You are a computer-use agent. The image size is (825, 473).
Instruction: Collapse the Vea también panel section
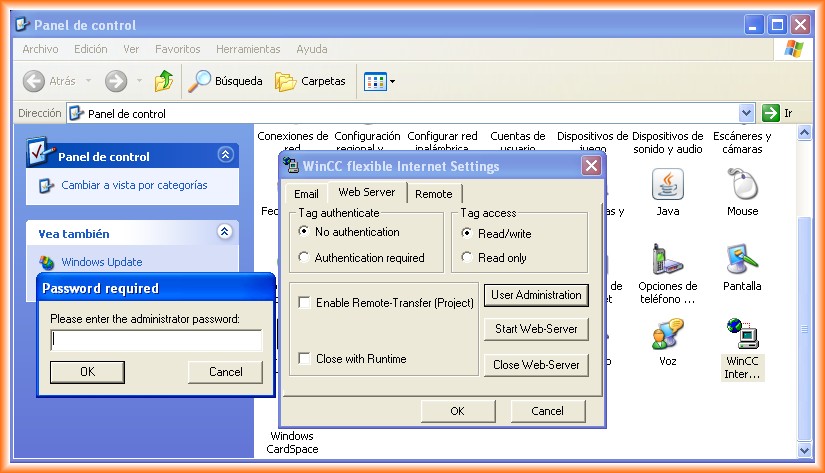[224, 232]
